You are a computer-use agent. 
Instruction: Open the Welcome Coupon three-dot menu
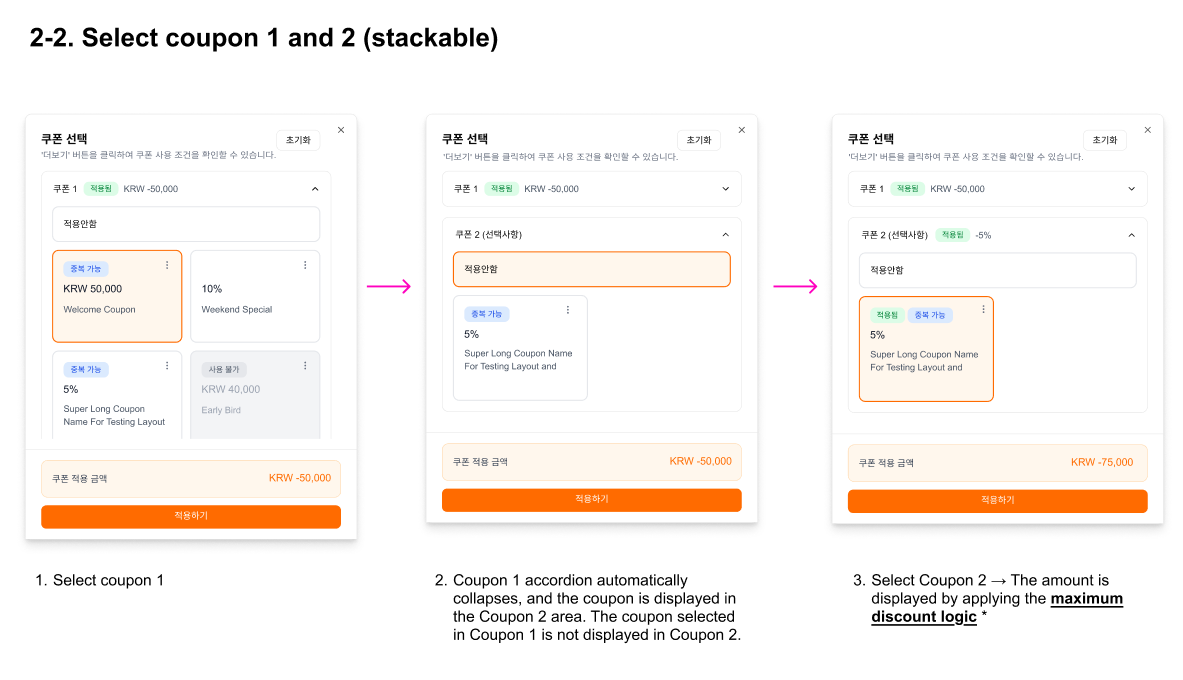(167, 265)
